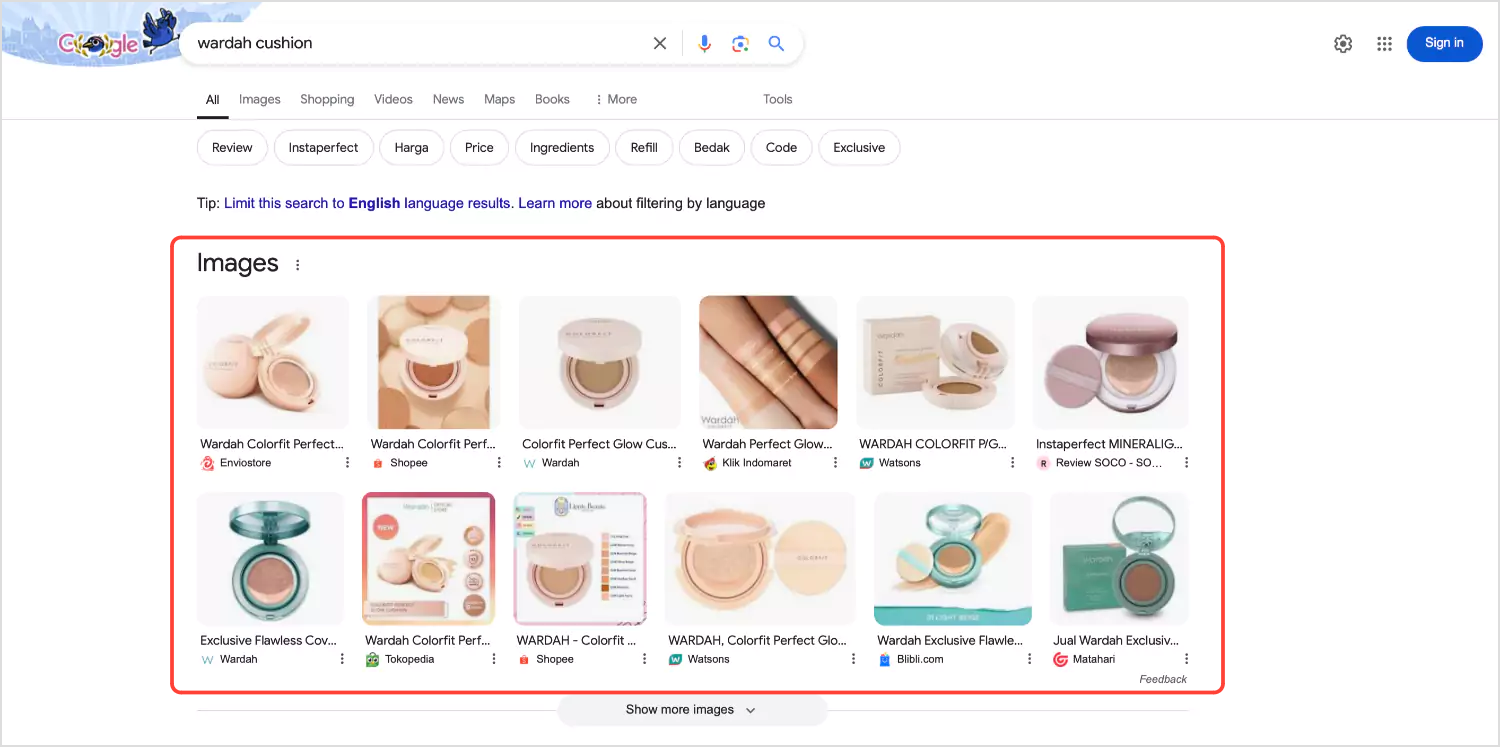Switch to the Books tab
The image size is (1500, 747).
pyautogui.click(x=552, y=99)
